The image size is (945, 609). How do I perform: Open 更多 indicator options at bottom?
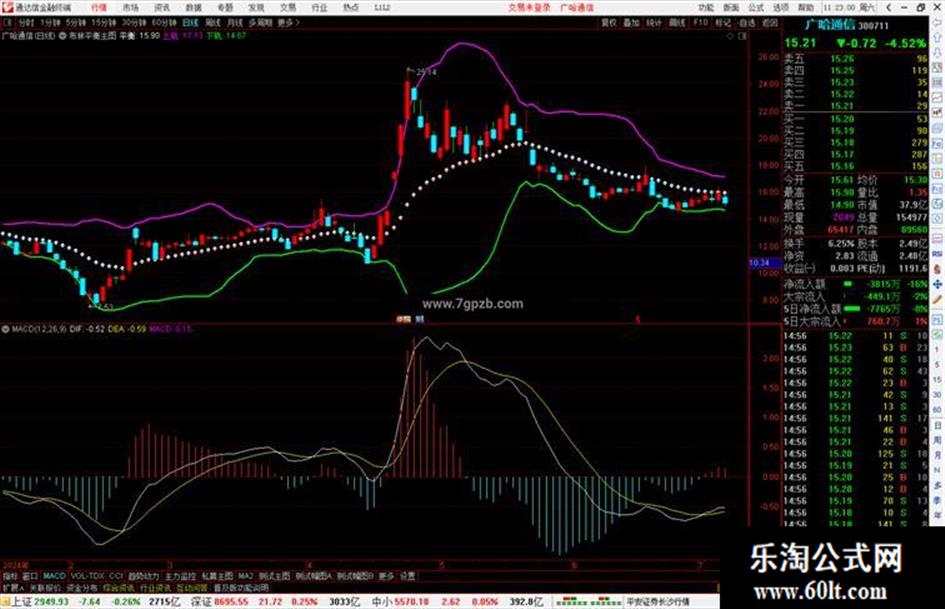pos(386,576)
